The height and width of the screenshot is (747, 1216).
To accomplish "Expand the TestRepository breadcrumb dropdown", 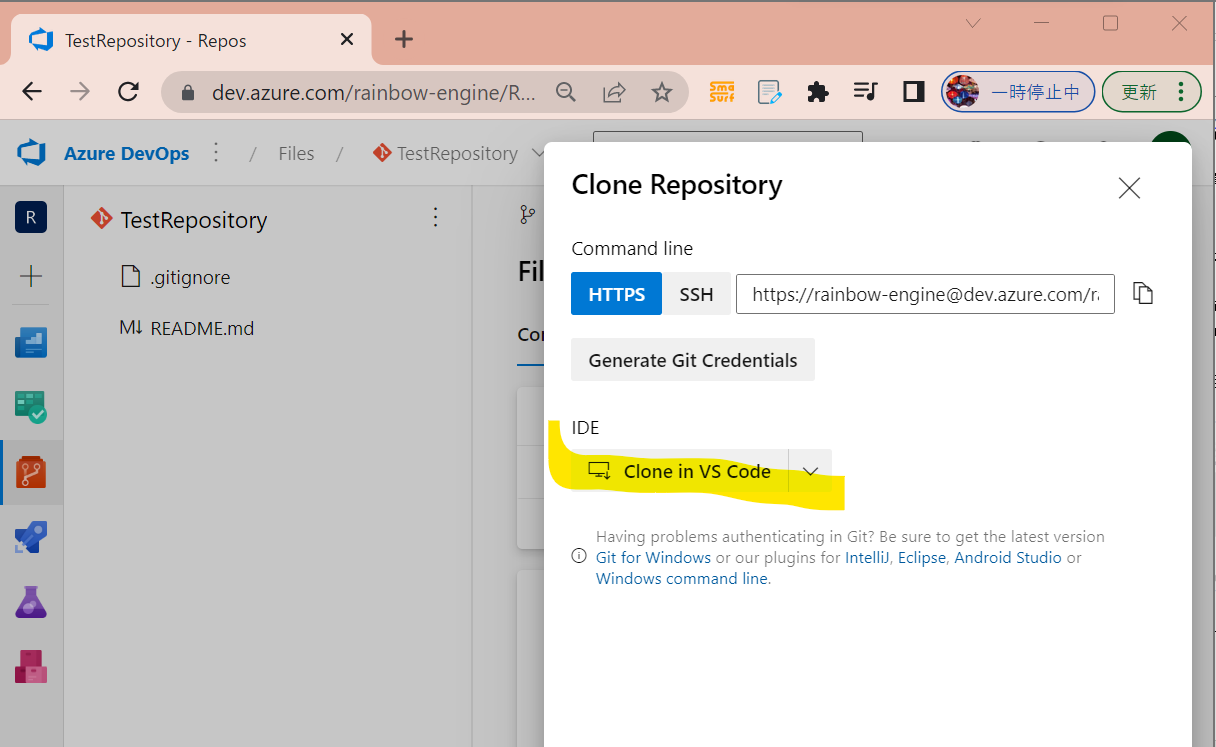I will pos(539,153).
